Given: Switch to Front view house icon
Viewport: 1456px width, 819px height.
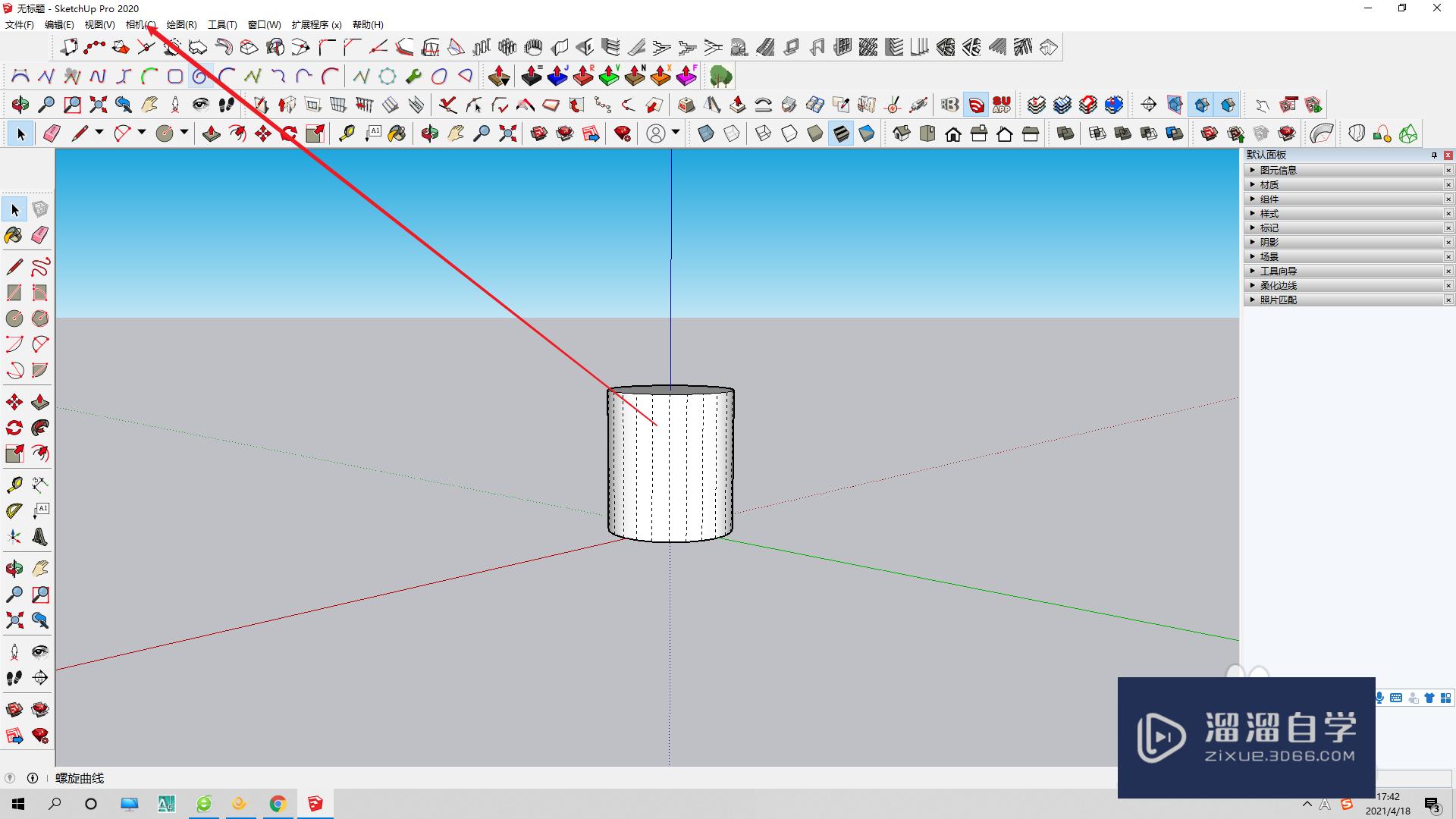Looking at the screenshot, I should (953, 134).
